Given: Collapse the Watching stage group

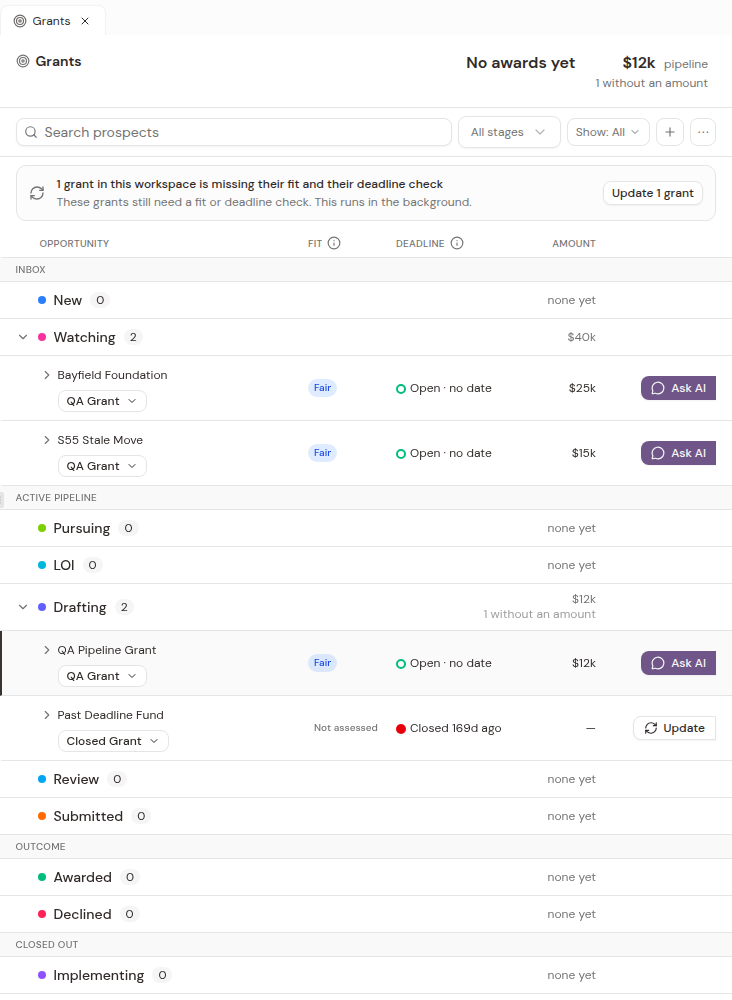Looking at the screenshot, I should 23,337.
